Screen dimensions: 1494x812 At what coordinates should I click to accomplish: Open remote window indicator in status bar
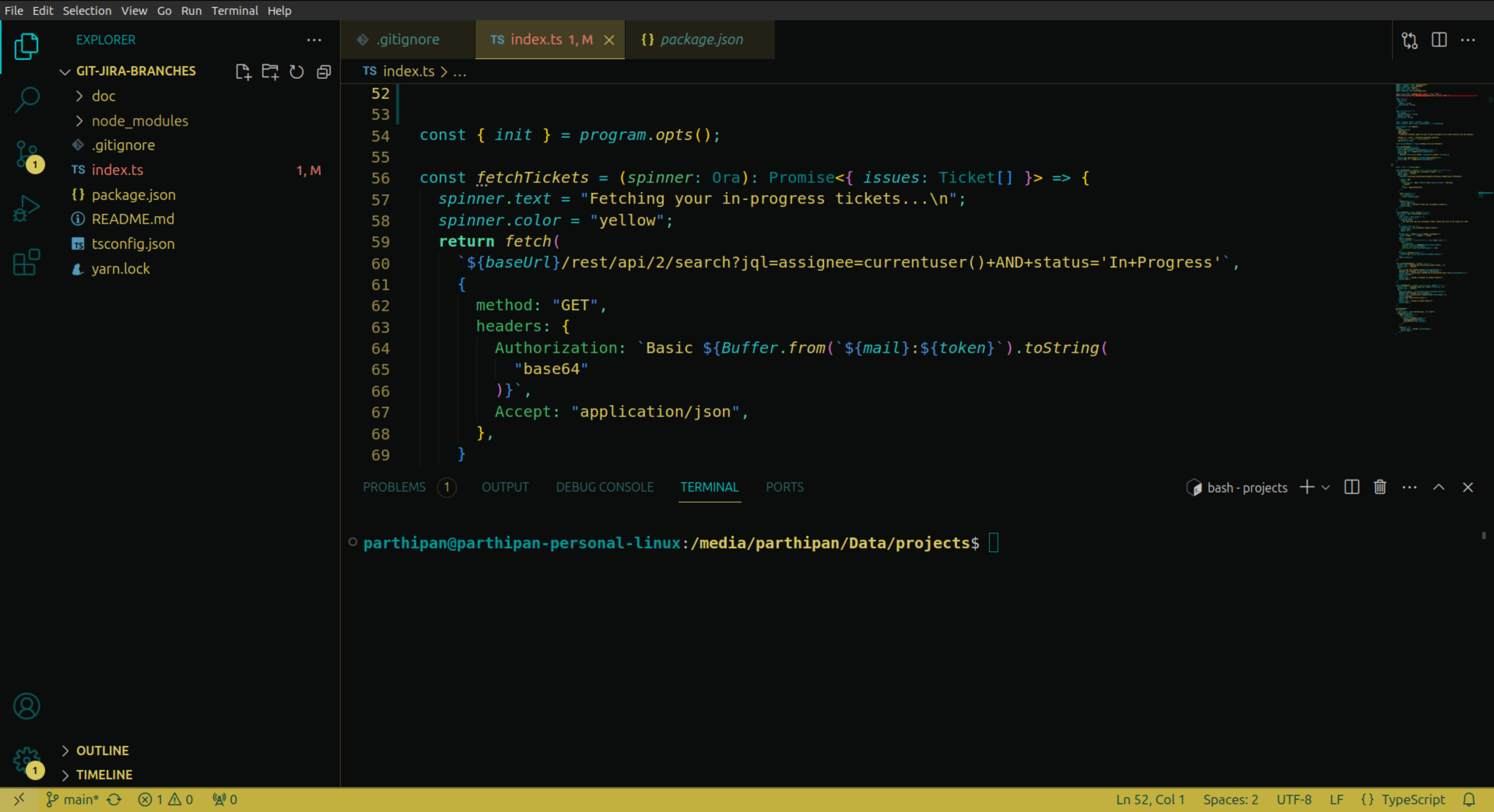[19, 799]
